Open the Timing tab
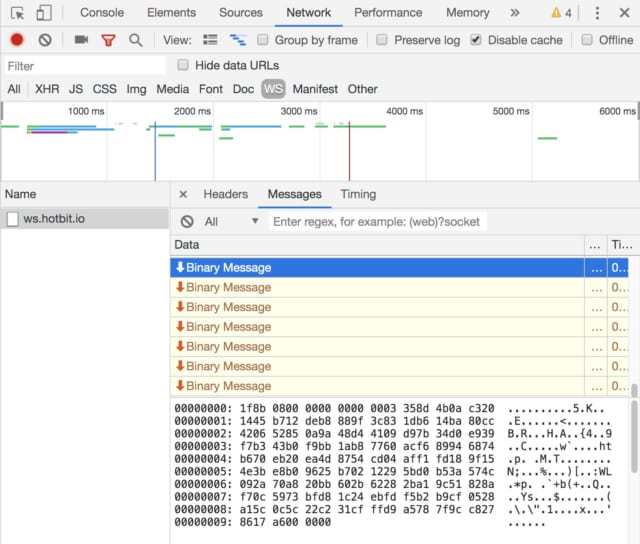 pyautogui.click(x=358, y=194)
